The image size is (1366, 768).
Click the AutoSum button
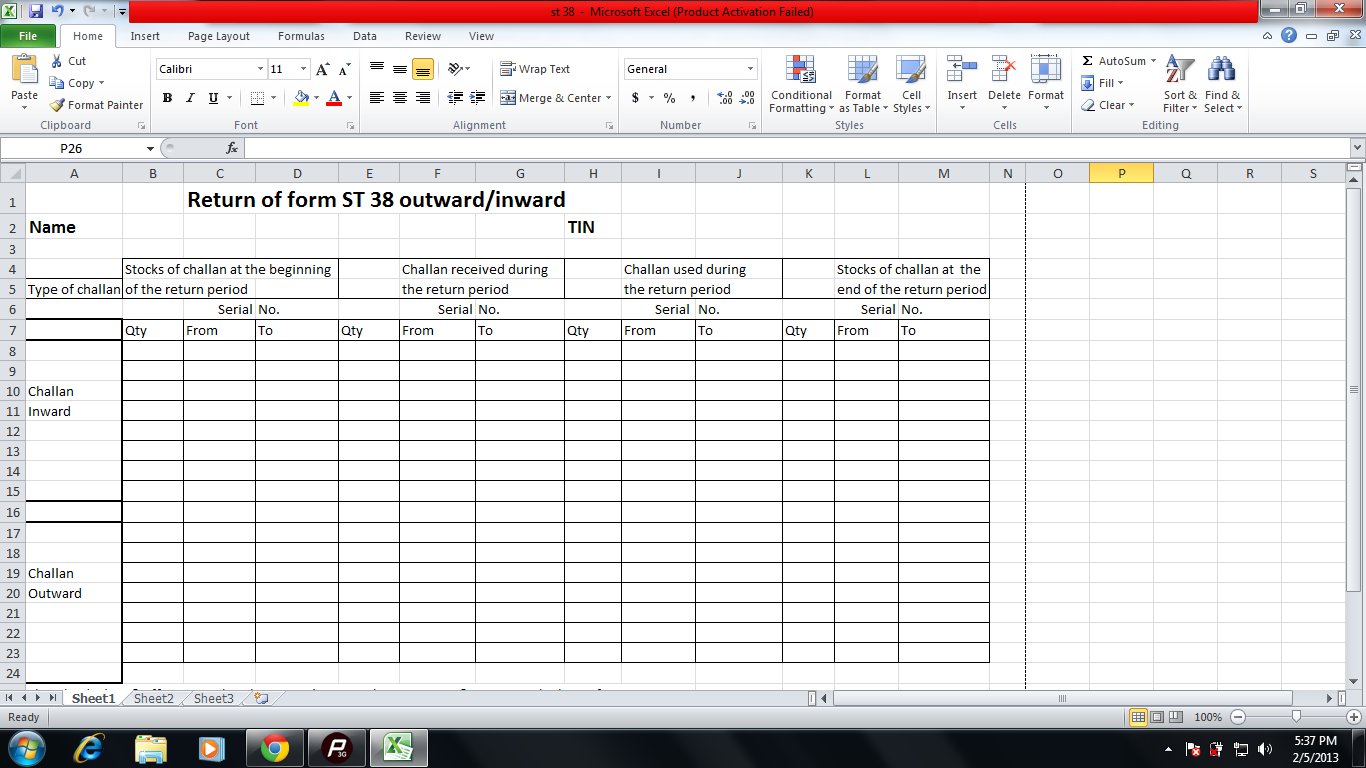click(x=1113, y=61)
